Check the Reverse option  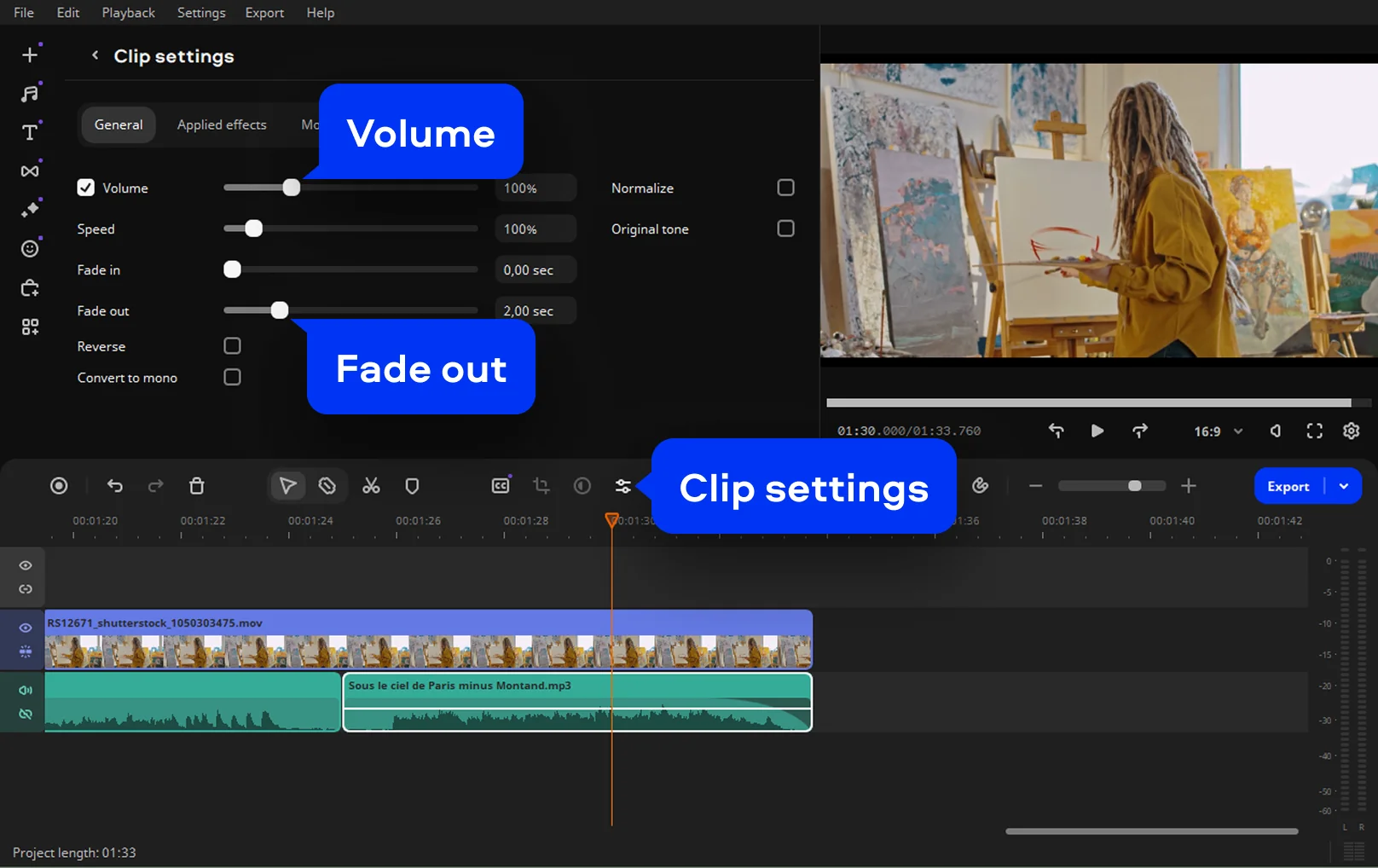tap(232, 346)
